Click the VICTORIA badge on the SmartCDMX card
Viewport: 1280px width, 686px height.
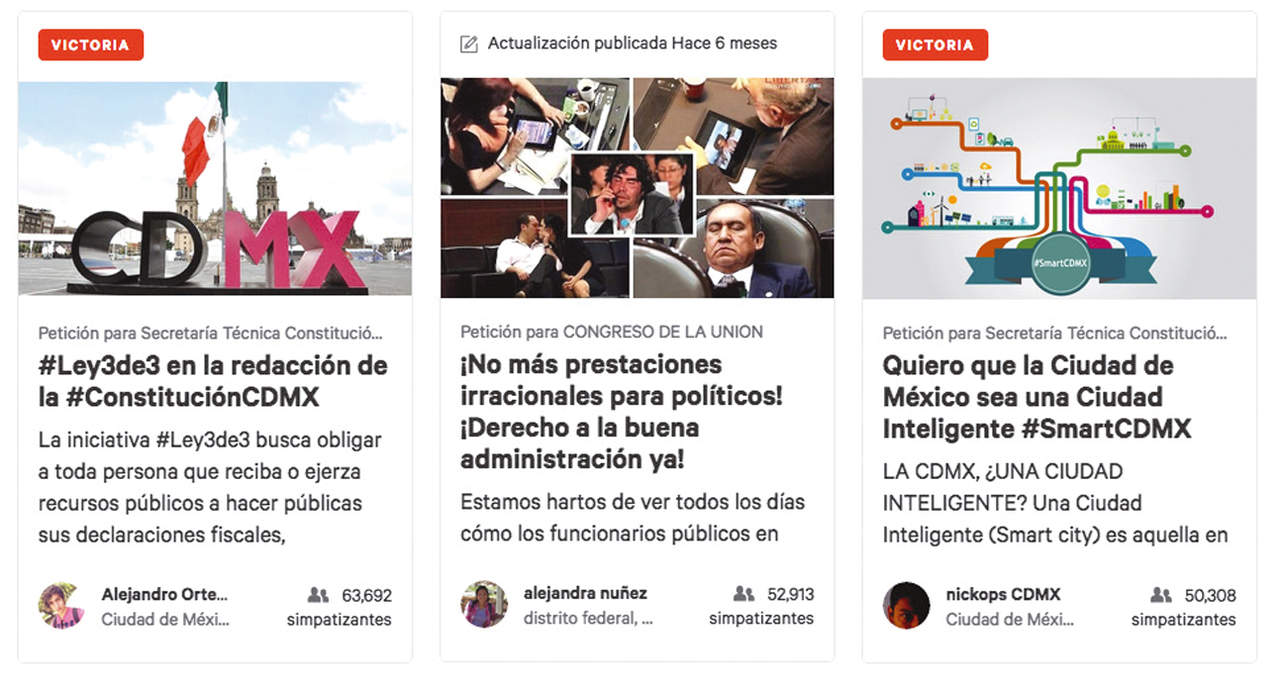point(935,45)
